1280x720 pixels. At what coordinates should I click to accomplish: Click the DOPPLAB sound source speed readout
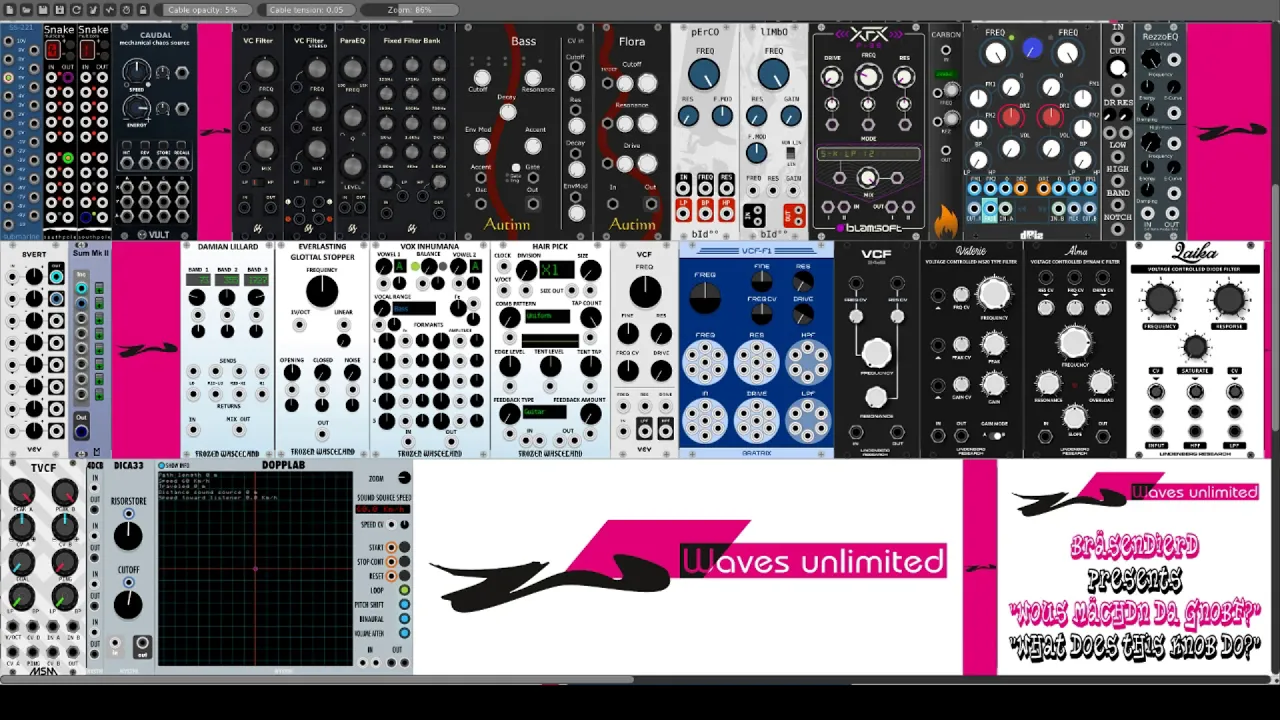tap(383, 509)
